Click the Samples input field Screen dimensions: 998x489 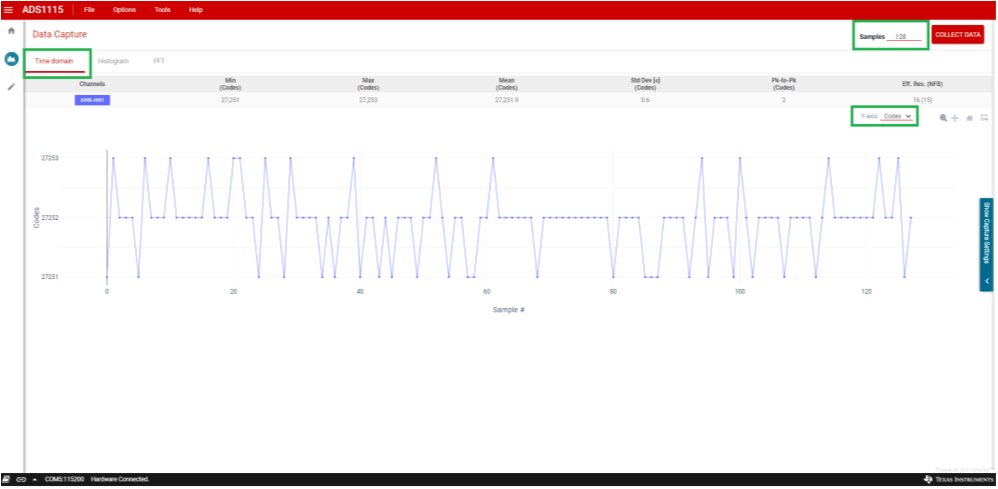[903, 36]
